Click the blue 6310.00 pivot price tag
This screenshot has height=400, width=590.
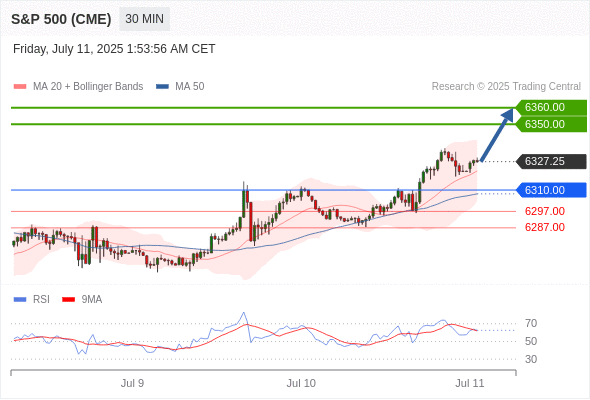tap(551, 190)
